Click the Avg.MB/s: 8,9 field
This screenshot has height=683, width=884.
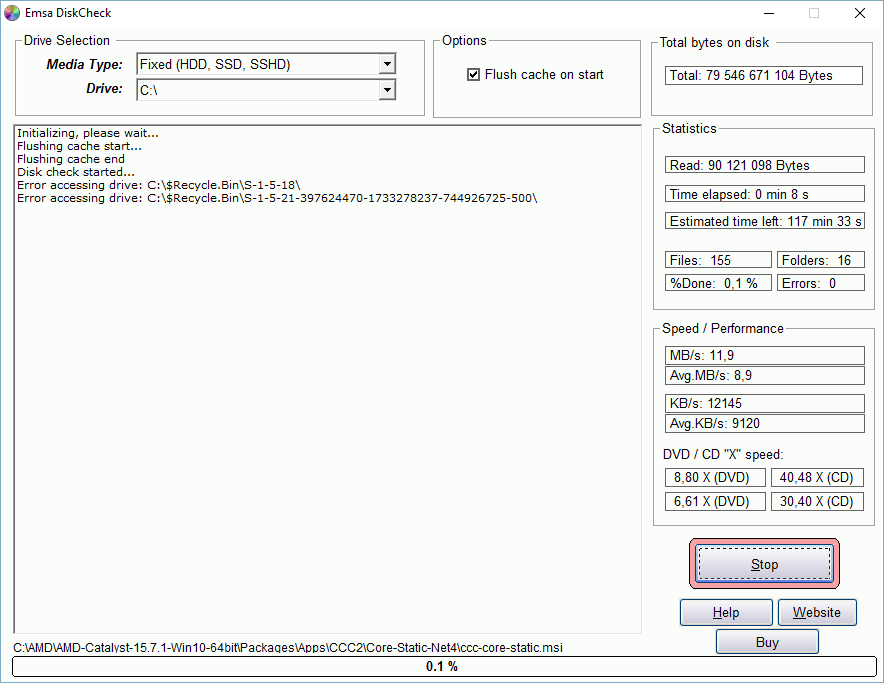[x=764, y=376]
